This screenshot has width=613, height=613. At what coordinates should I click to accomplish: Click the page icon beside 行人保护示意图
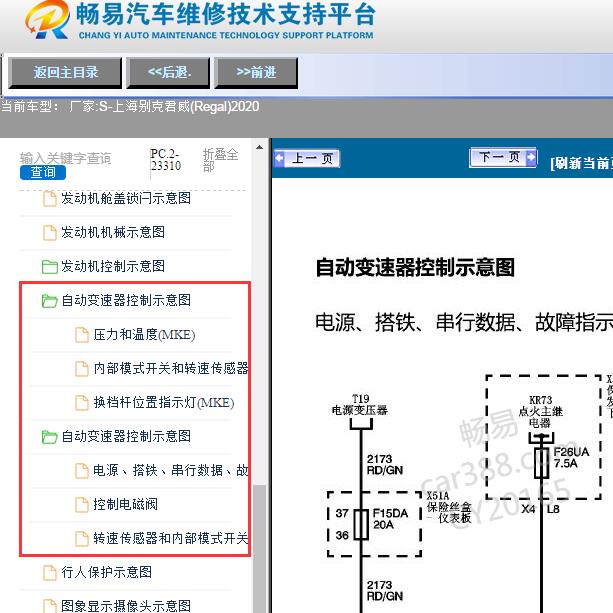(x=50, y=573)
